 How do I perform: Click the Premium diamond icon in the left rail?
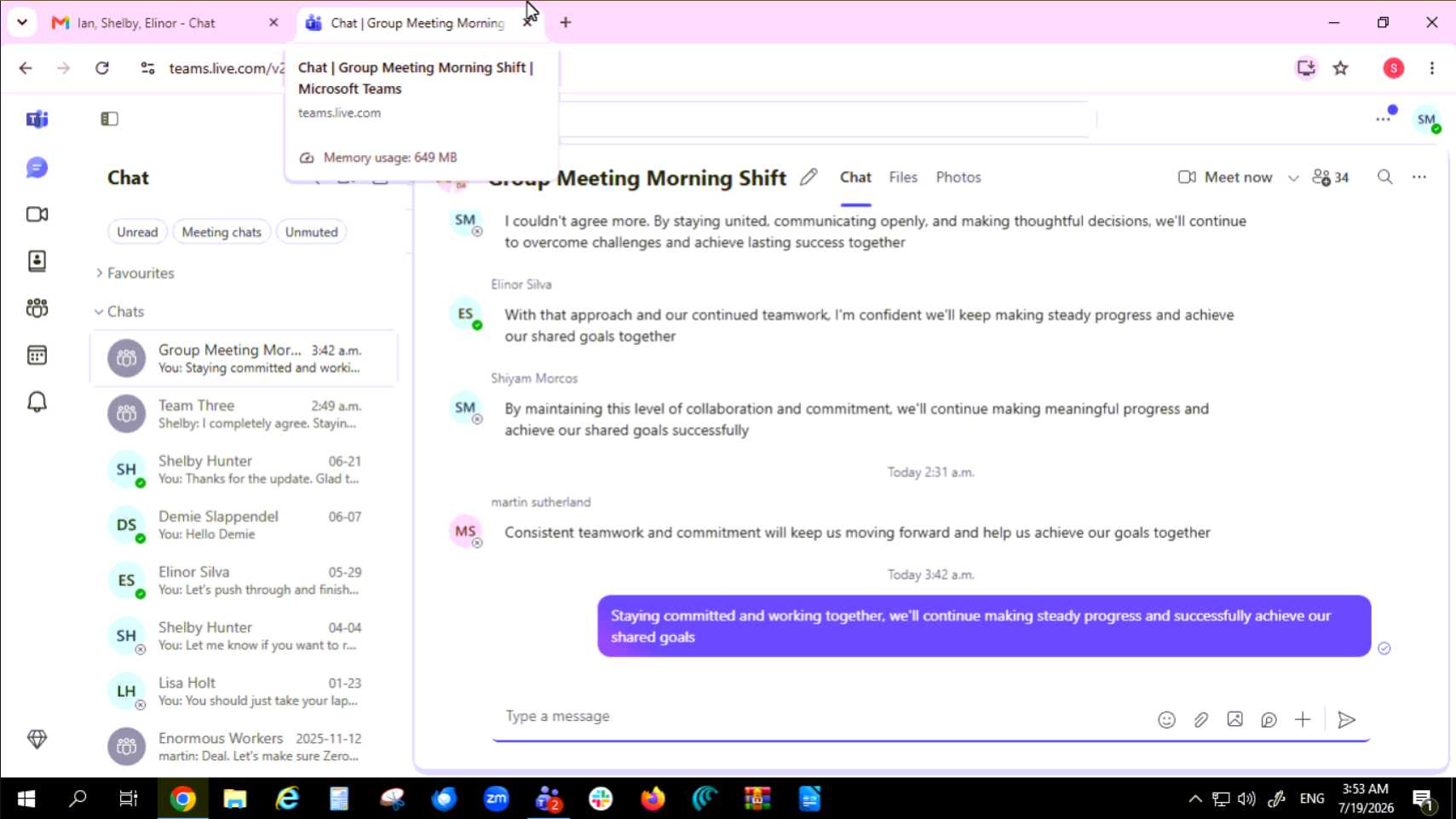click(x=37, y=739)
